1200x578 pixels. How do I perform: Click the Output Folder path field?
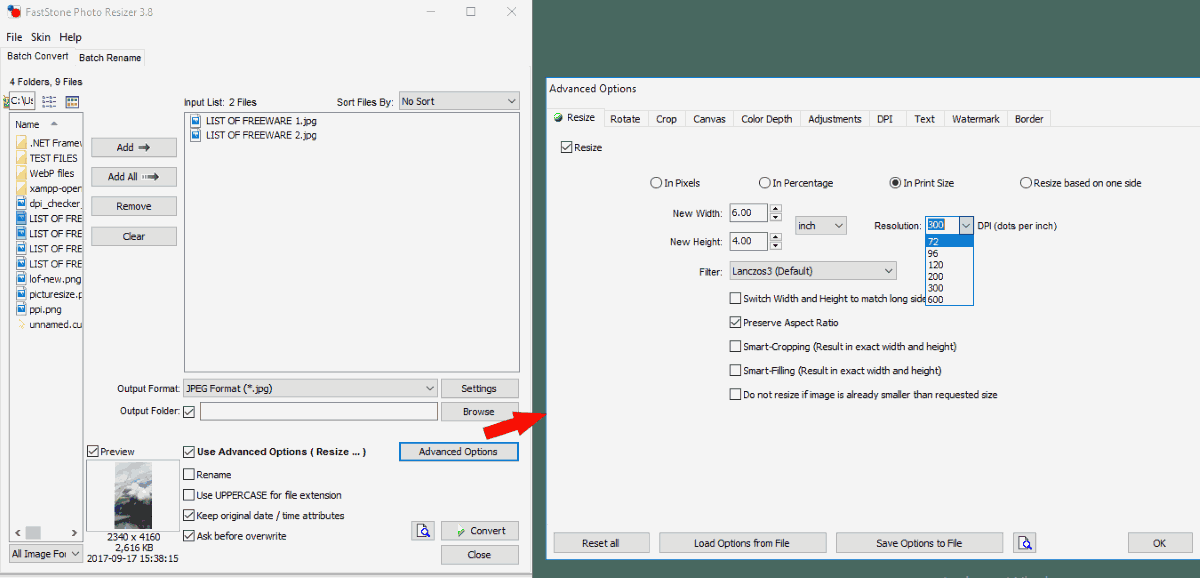click(x=319, y=411)
